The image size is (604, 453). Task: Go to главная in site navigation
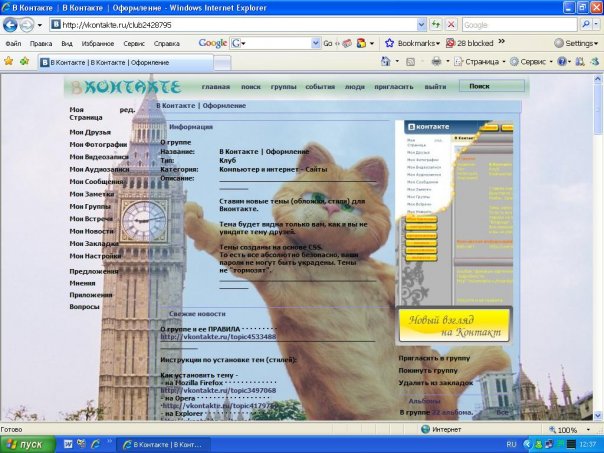point(216,87)
